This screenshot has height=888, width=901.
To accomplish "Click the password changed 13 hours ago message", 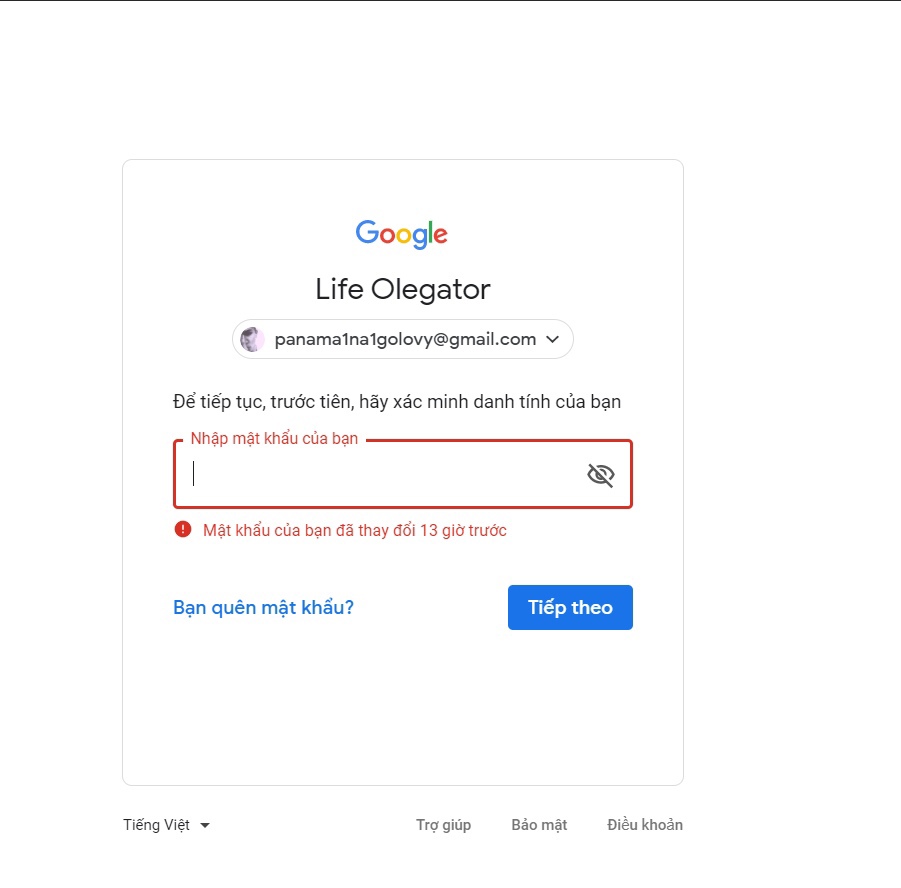I will [354, 530].
